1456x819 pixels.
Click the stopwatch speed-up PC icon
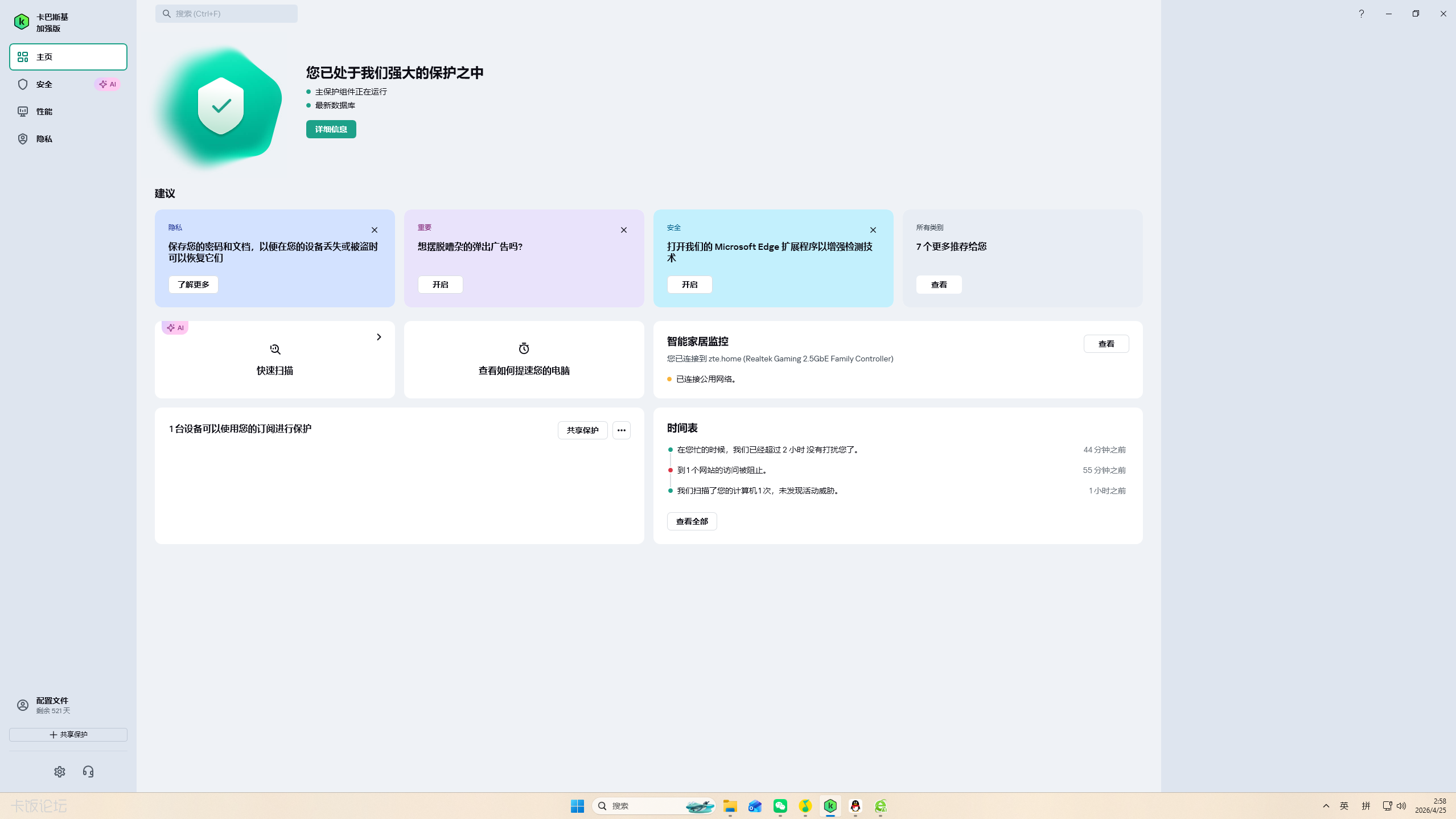point(524,348)
